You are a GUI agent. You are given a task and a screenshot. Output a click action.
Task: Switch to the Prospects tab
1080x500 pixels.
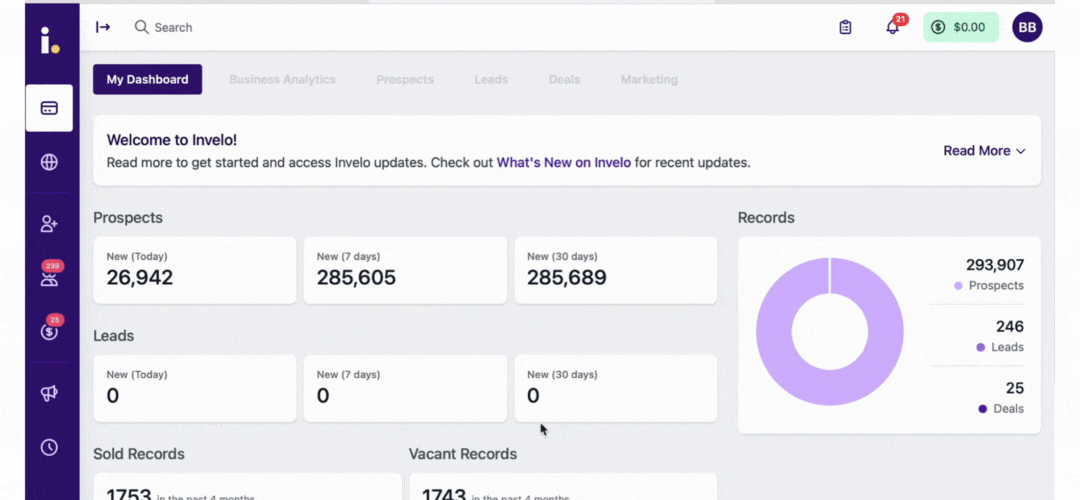405,79
